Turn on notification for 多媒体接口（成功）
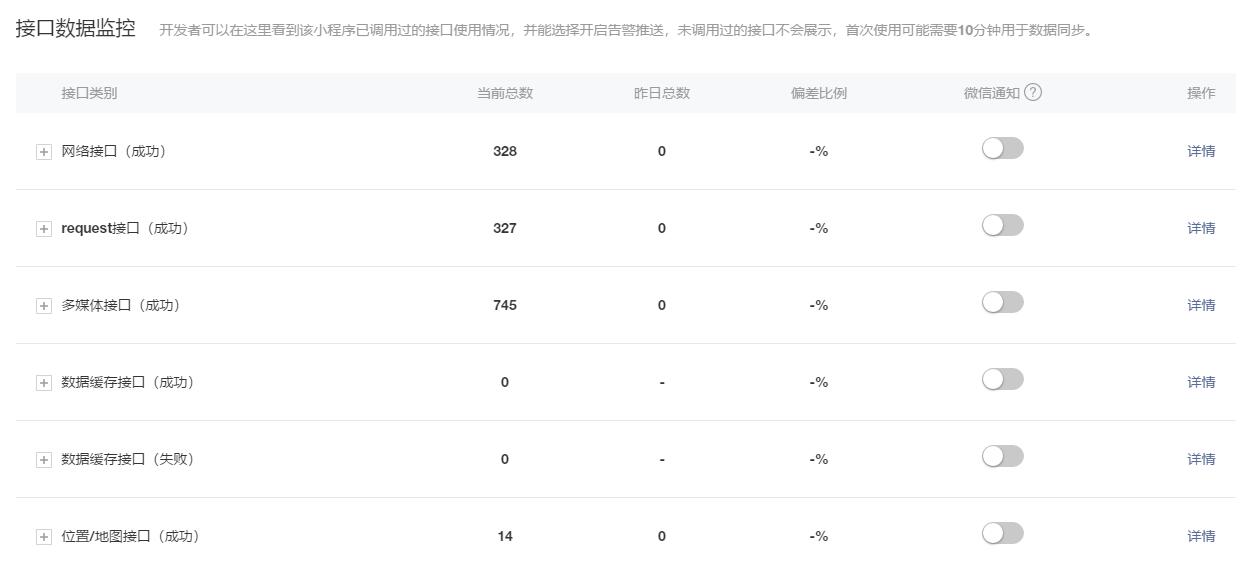This screenshot has height=569, width=1248. [1002, 303]
